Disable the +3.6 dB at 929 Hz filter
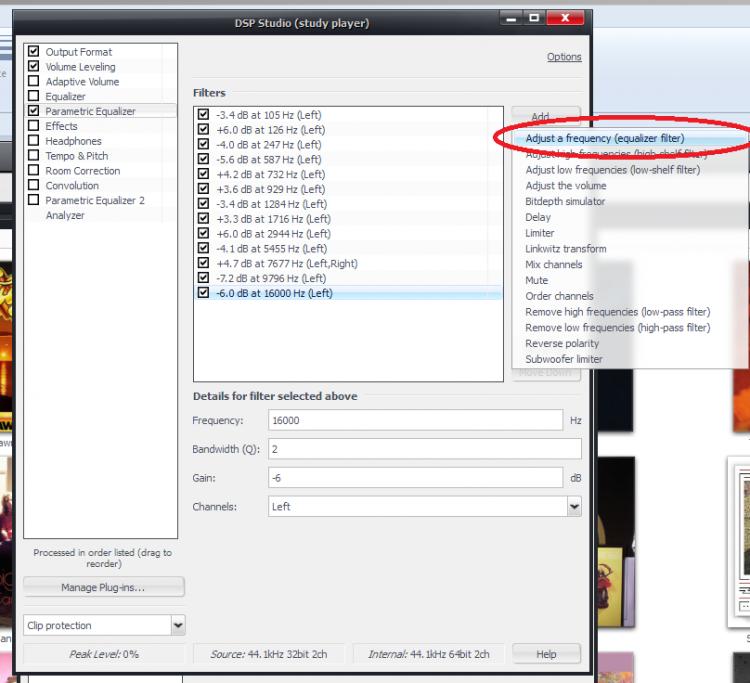Screen dimensions: 750x683 pyautogui.click(x=203, y=188)
